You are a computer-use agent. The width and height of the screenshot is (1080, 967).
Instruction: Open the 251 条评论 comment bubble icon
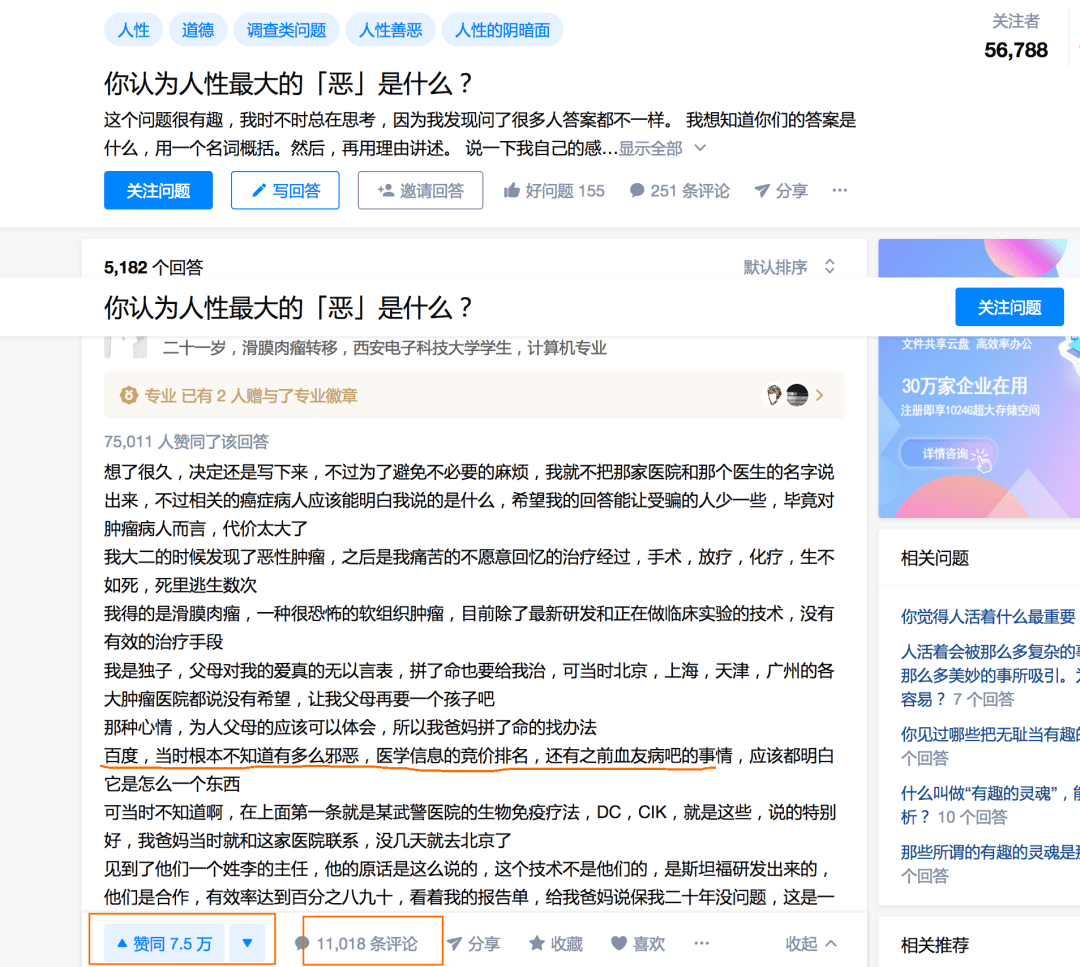coord(637,190)
